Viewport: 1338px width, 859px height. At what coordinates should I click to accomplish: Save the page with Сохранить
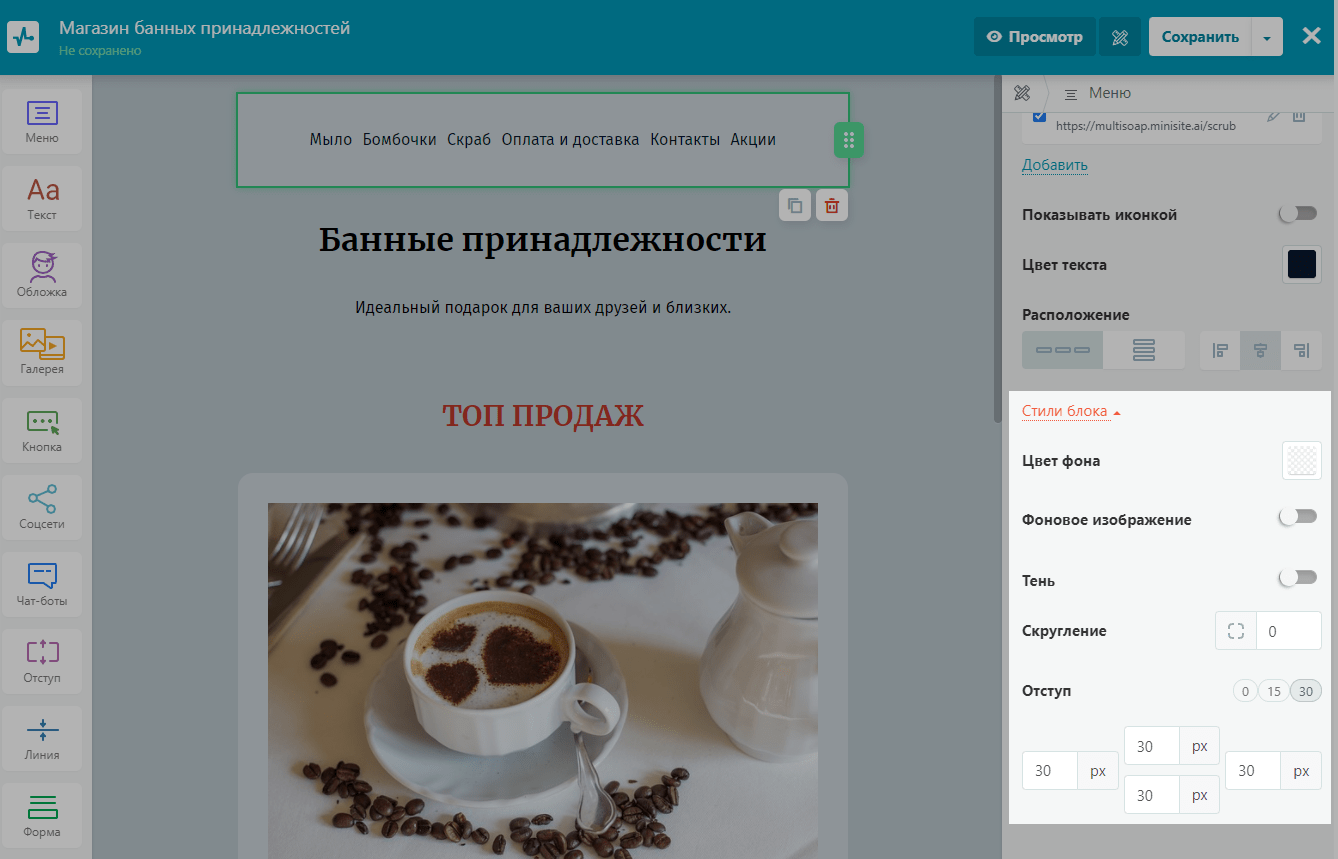1200,37
